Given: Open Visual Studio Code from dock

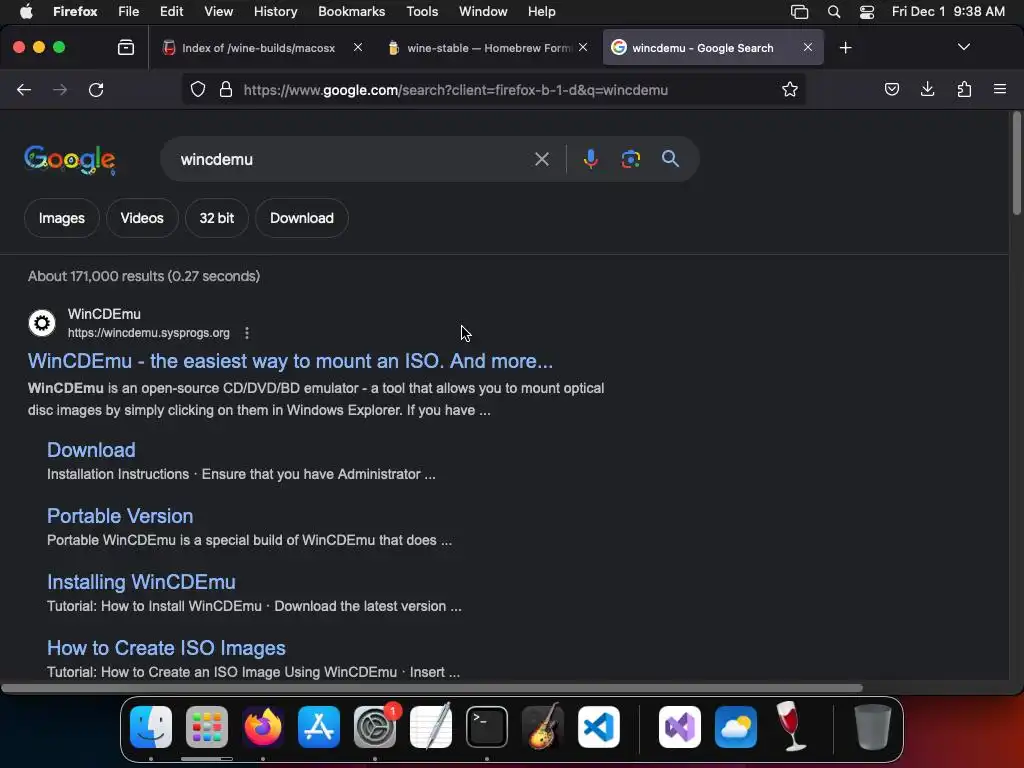Looking at the screenshot, I should (599, 727).
